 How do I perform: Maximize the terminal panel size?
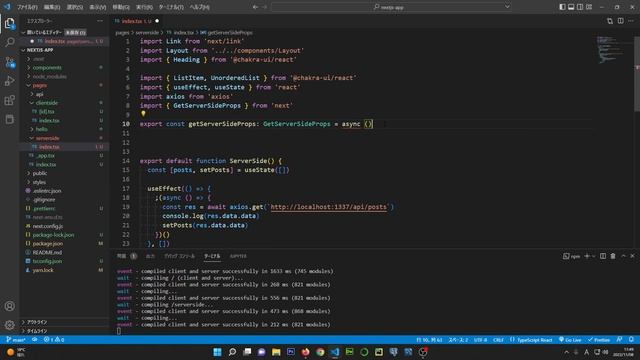(x=623, y=256)
